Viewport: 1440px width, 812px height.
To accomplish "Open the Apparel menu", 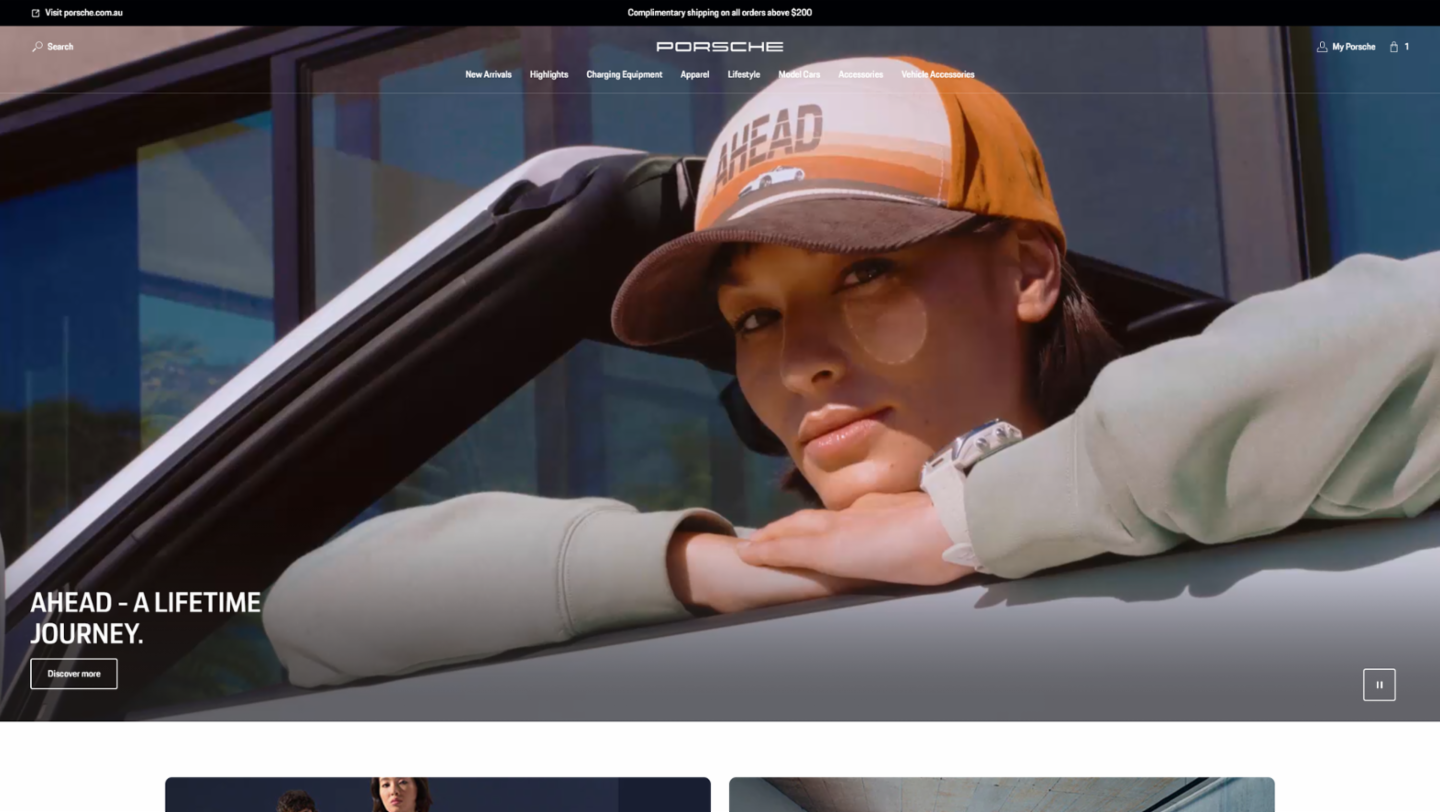I will point(695,75).
